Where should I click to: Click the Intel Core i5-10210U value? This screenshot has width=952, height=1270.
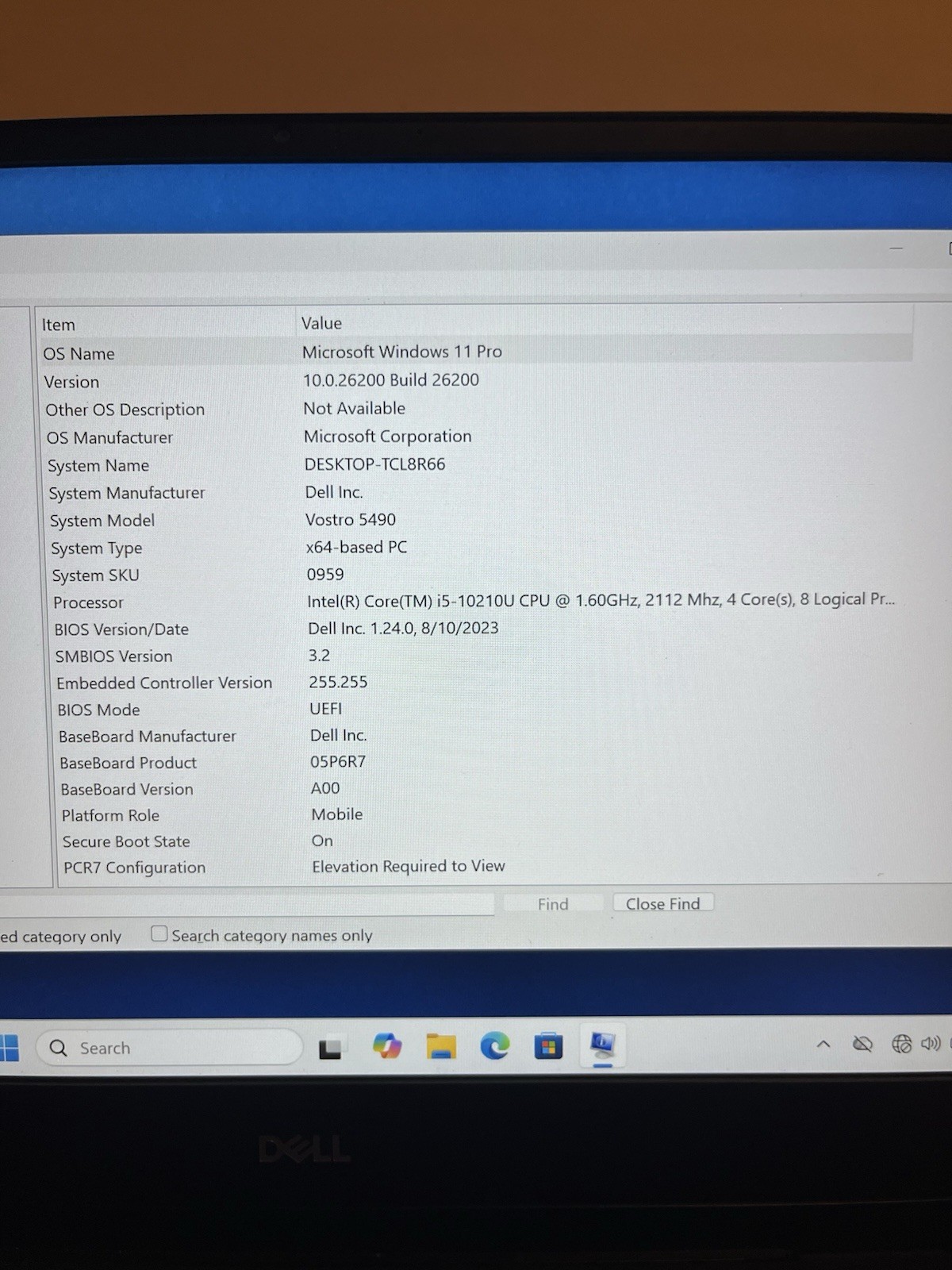[601, 599]
